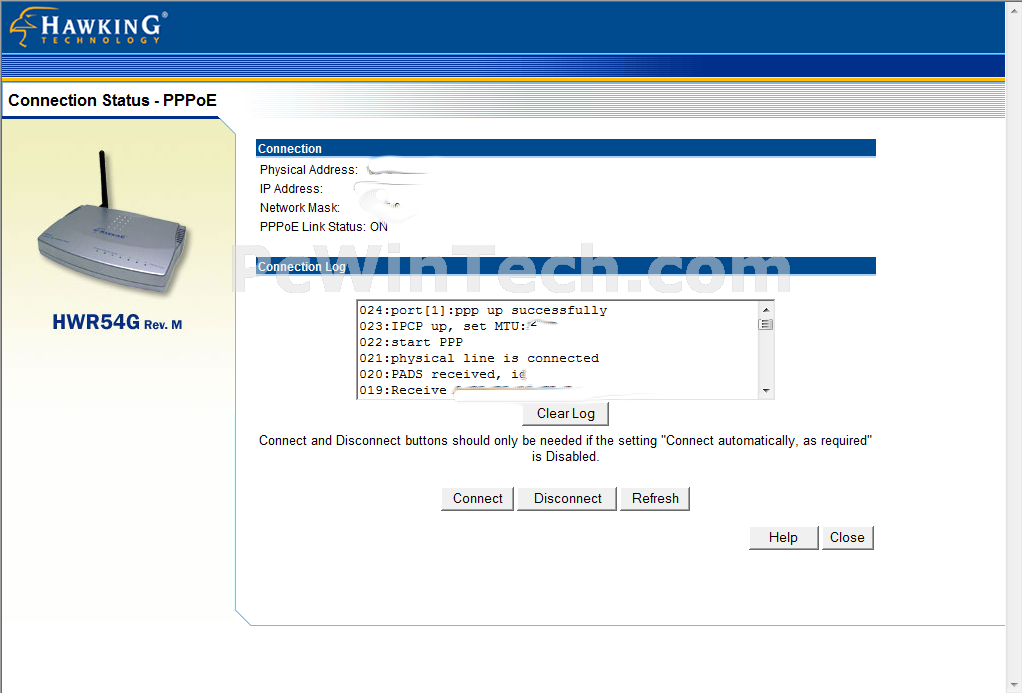
Task: Click connection log scroll up arrow
Action: (766, 310)
